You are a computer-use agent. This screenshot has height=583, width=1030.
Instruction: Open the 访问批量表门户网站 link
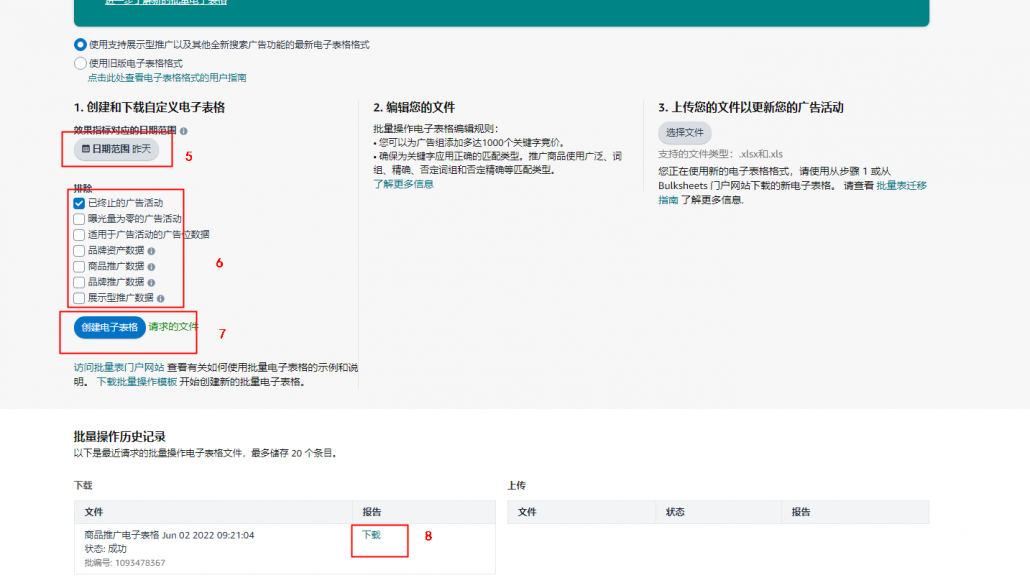coord(119,367)
